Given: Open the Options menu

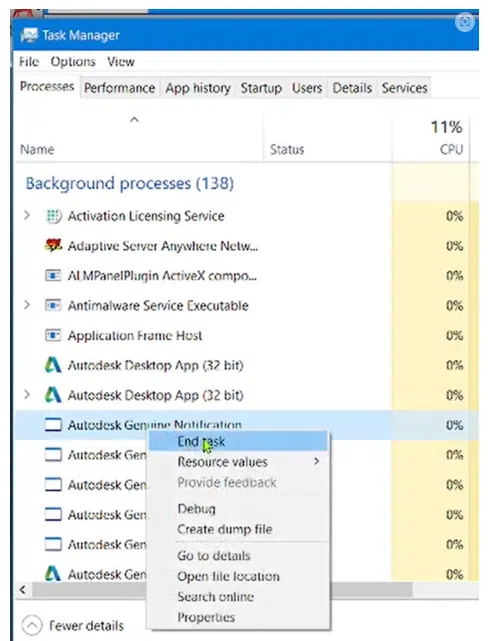Looking at the screenshot, I should [x=73, y=62].
